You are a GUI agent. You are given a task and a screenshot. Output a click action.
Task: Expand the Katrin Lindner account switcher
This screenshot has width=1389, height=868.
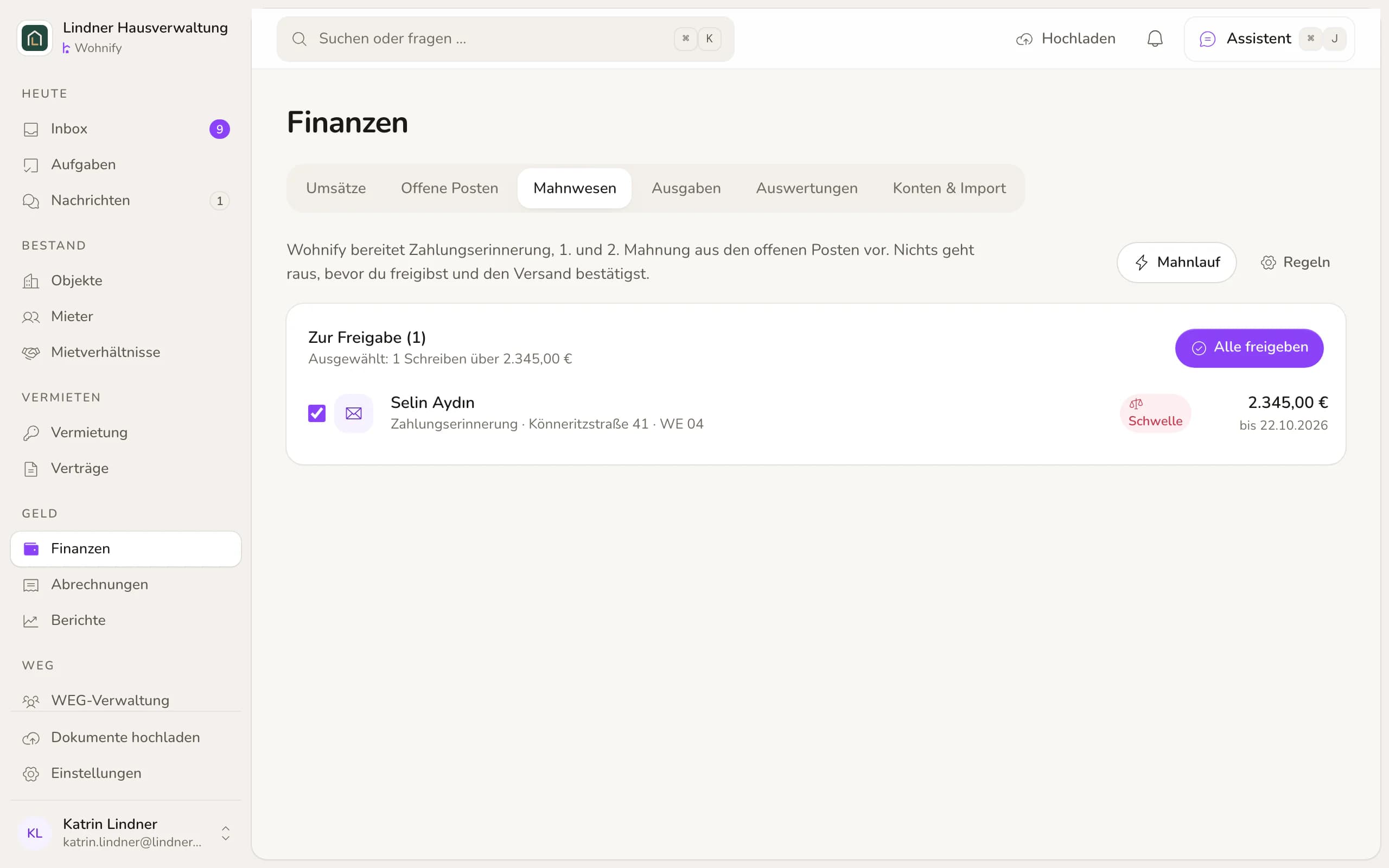click(226, 833)
